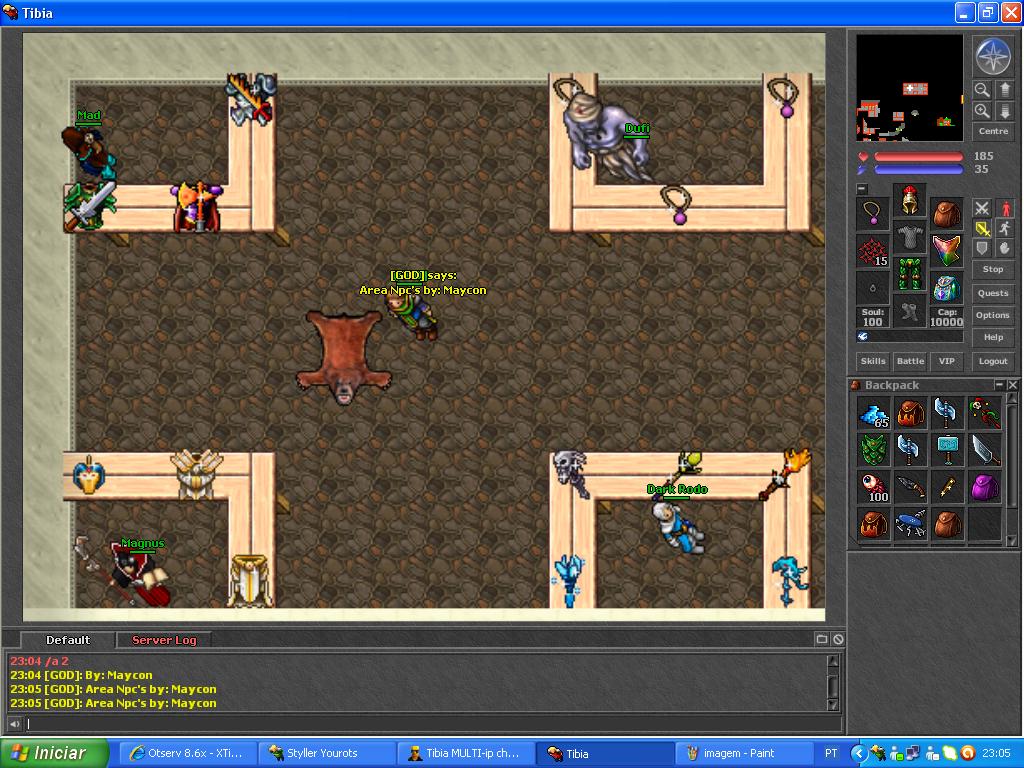Select the golden helmet in head slot

click(910, 200)
